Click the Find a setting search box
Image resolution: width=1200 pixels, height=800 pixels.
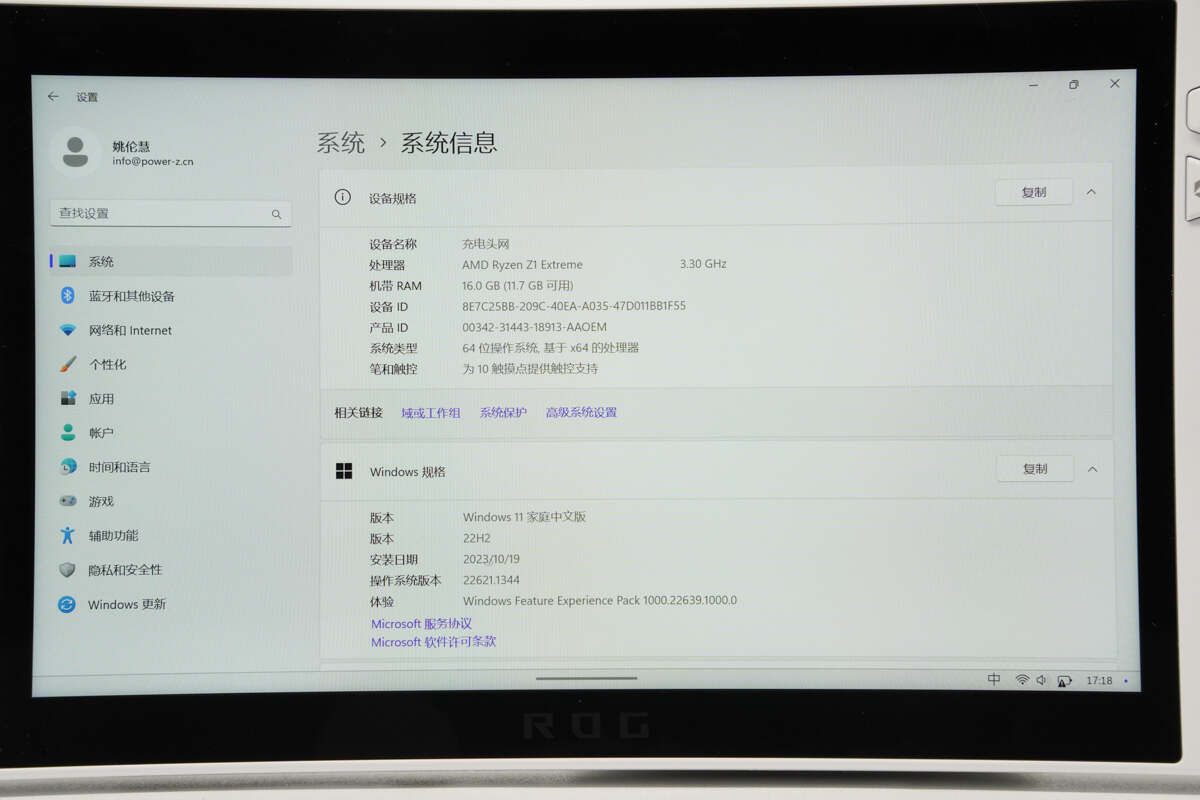[160, 213]
